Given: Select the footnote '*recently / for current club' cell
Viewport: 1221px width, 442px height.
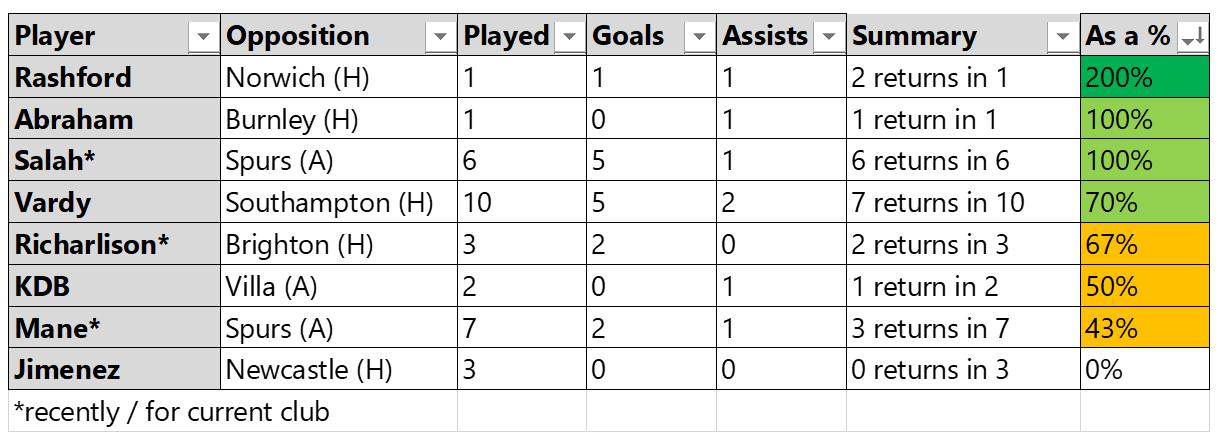Looking at the screenshot, I should 233,412.
